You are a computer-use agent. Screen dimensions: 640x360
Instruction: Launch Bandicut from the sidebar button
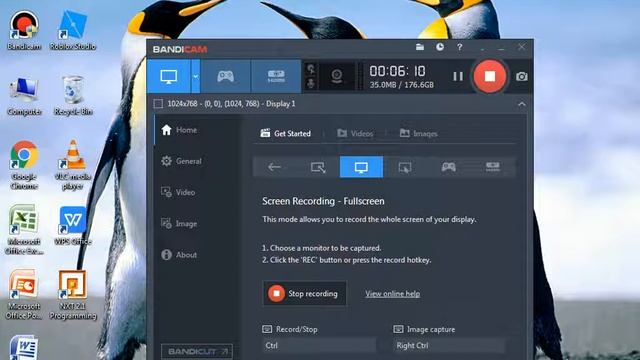197,351
